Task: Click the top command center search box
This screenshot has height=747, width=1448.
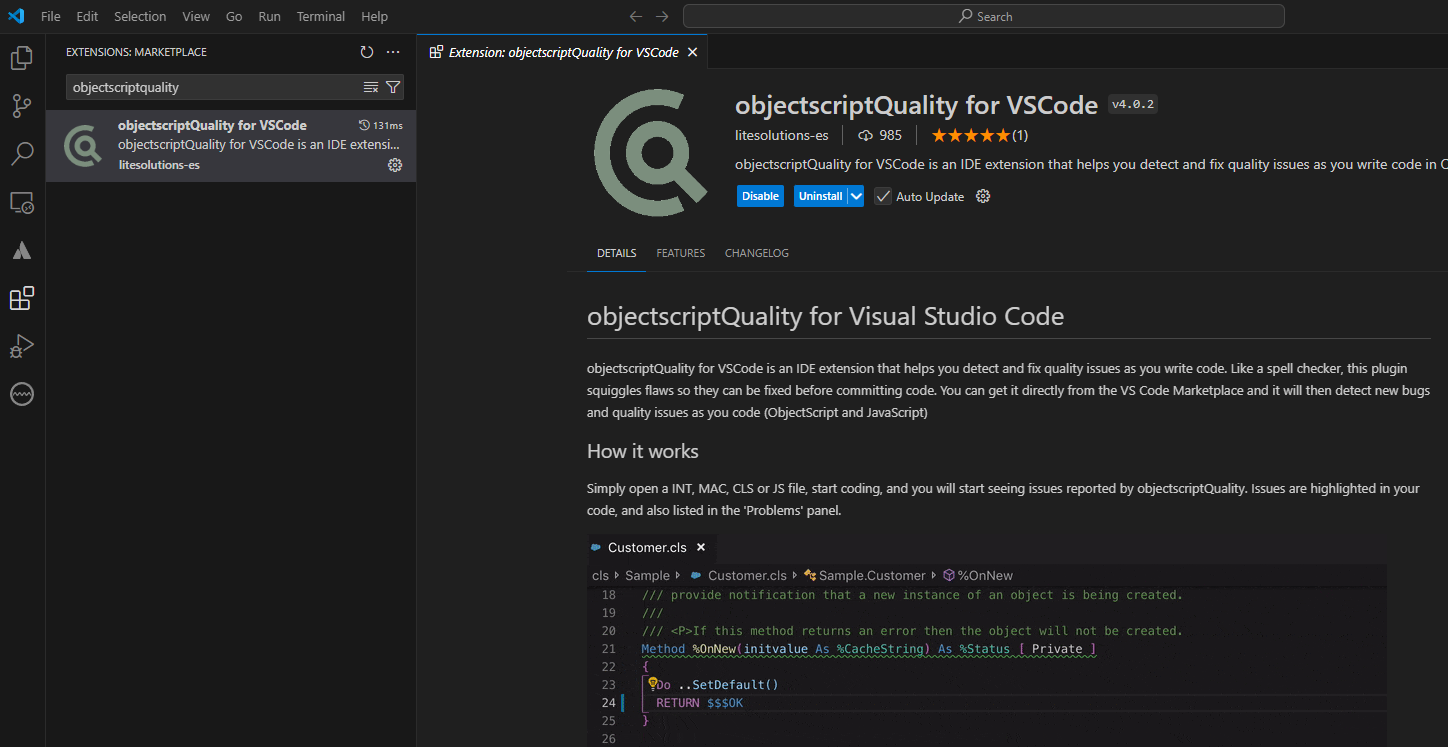Action: (984, 16)
